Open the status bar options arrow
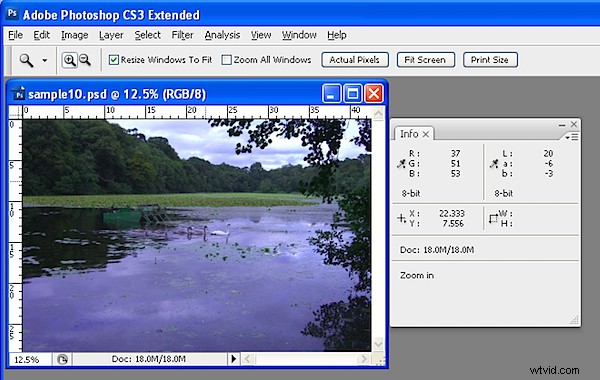Viewport: 600px width, 380px height. [x=234, y=359]
